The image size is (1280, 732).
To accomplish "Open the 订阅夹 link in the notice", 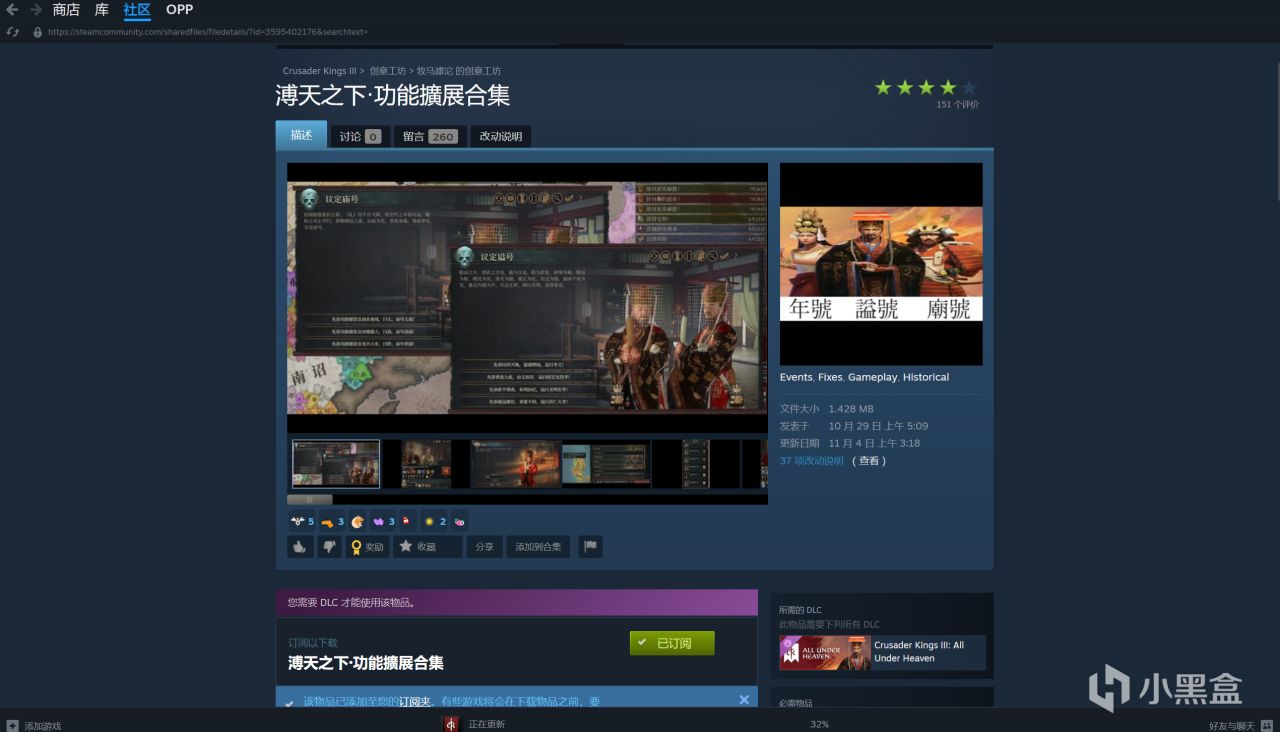I will click(x=415, y=702).
